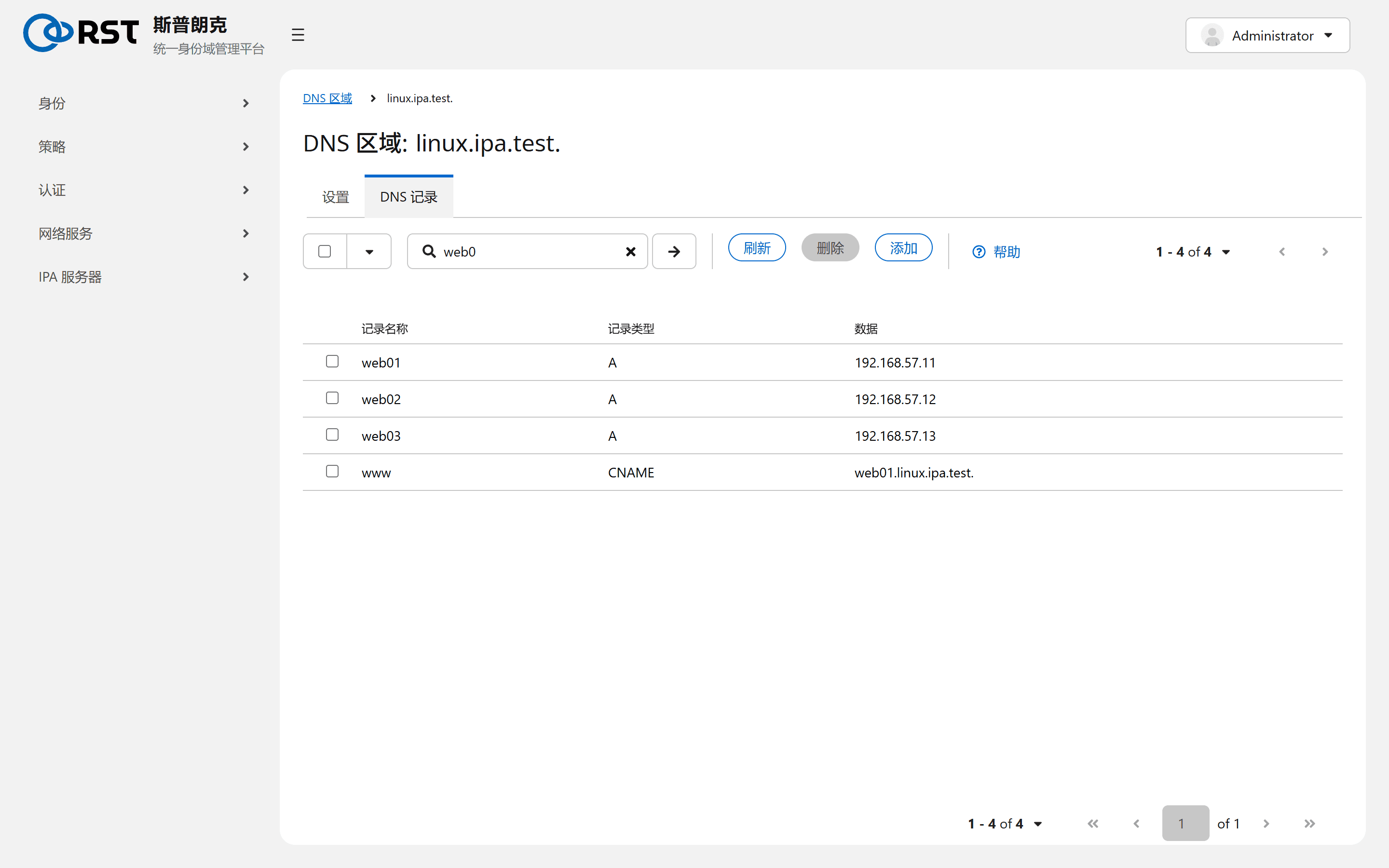The width and height of the screenshot is (1389, 868).
Task: Expand the 网络服务 navigation section
Action: click(x=144, y=234)
